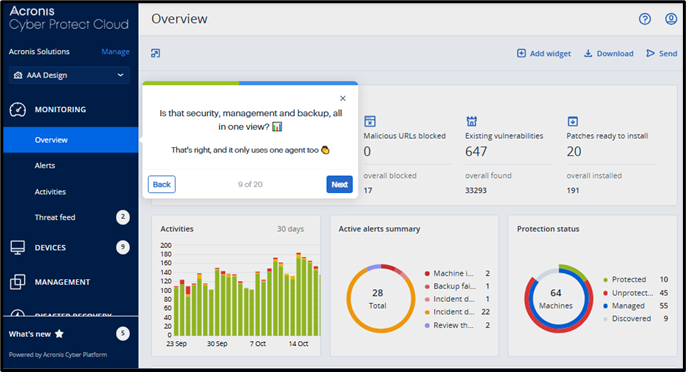The image size is (686, 372).
Task: Click the Patches ready to install icon
Action: click(x=573, y=121)
